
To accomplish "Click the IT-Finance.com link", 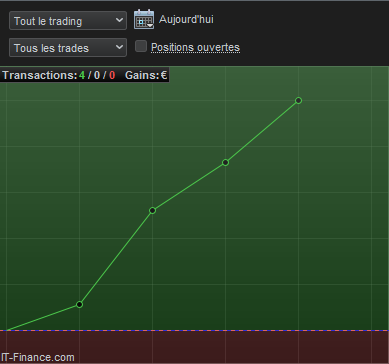I will tap(37, 358).
